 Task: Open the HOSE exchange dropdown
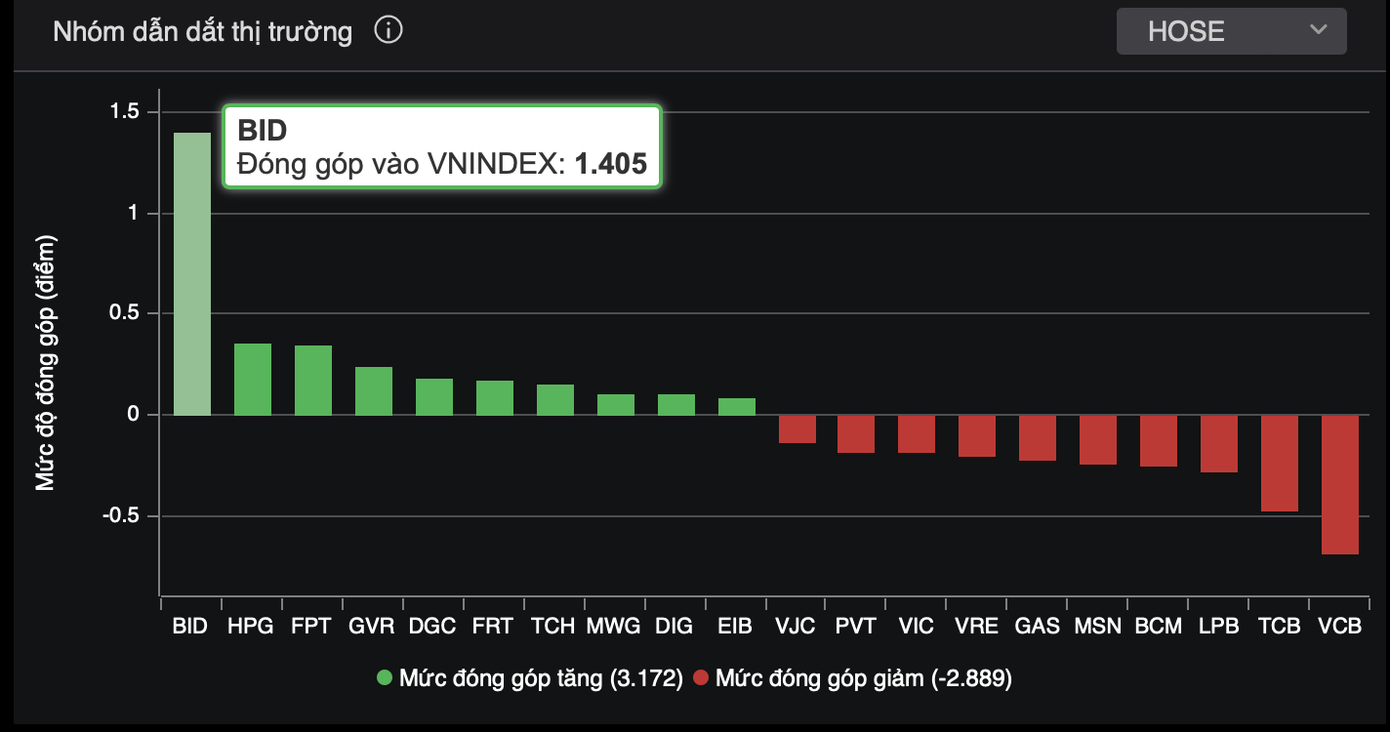click(x=1231, y=31)
